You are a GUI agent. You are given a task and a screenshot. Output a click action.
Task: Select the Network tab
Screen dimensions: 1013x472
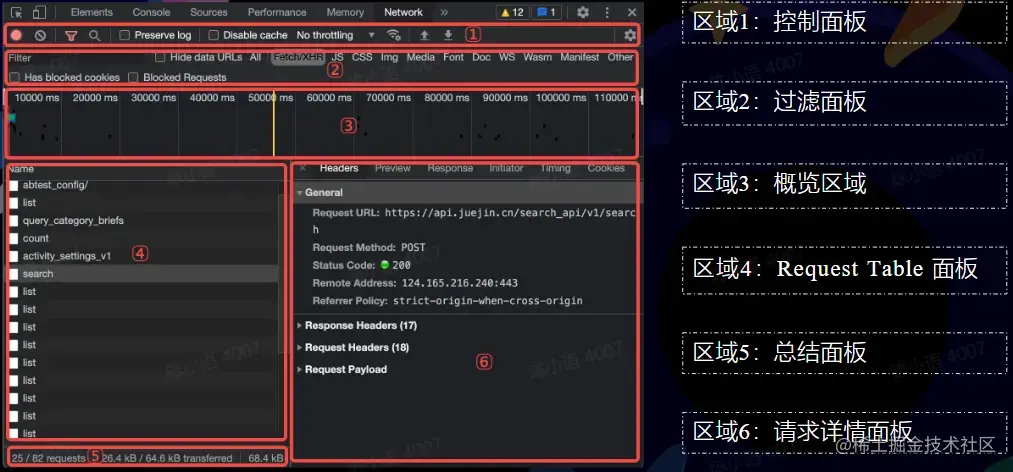(404, 12)
